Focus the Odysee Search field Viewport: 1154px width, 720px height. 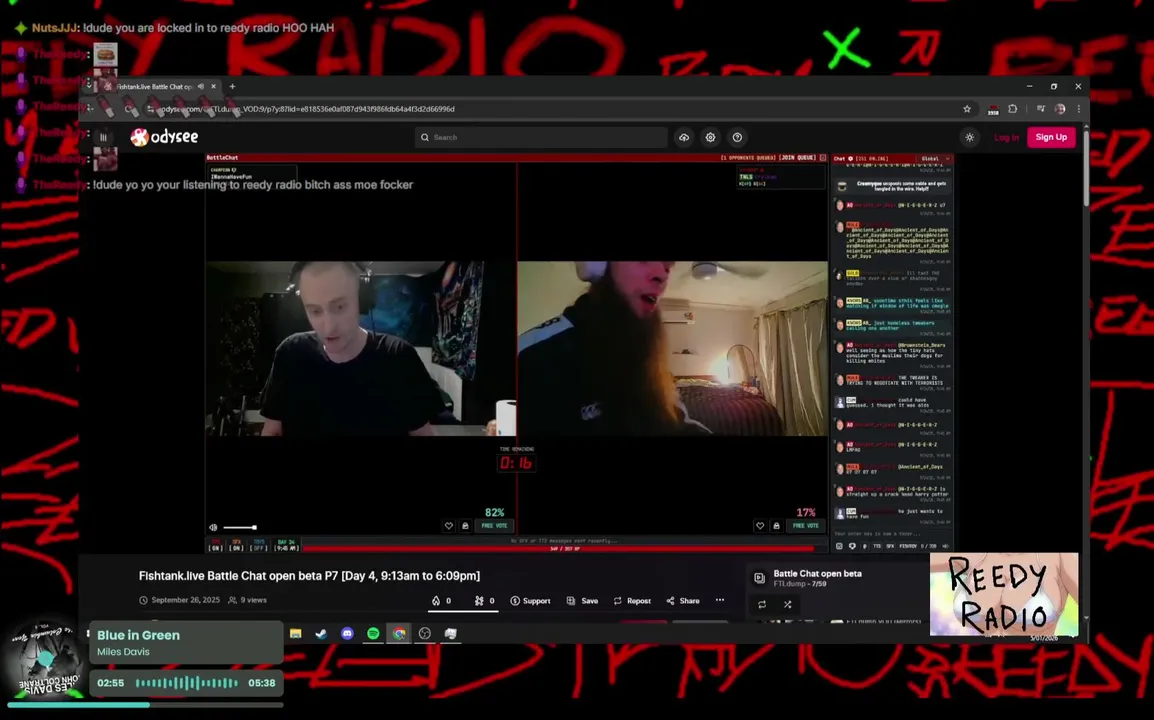541,137
